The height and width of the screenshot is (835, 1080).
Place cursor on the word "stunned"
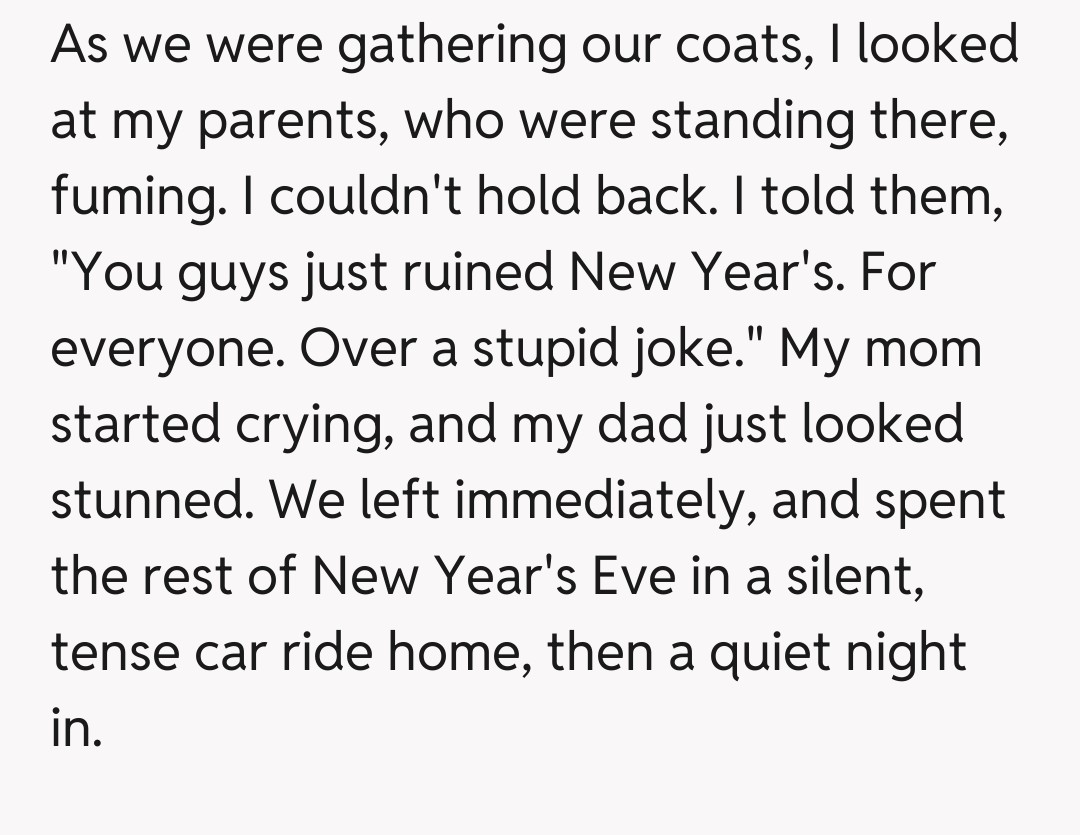146,500
